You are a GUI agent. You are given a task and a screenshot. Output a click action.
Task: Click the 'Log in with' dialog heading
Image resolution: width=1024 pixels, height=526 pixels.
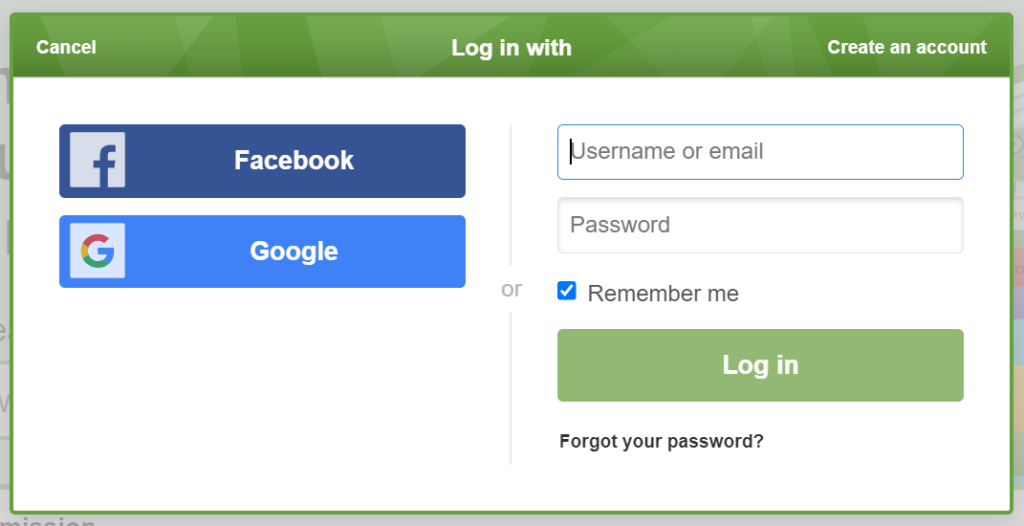(x=511, y=47)
